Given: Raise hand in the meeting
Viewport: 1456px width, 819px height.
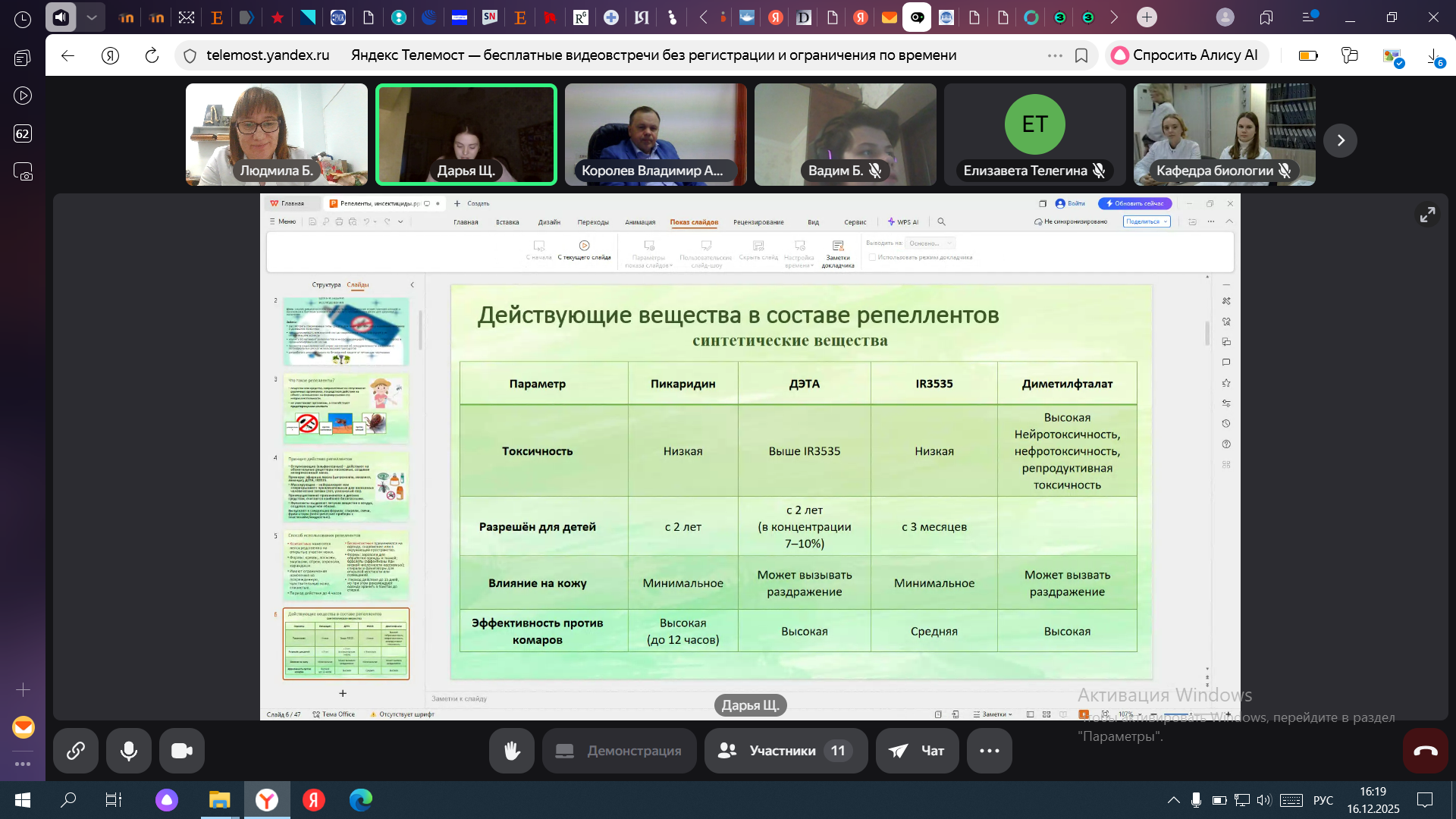Looking at the screenshot, I should pos(512,751).
